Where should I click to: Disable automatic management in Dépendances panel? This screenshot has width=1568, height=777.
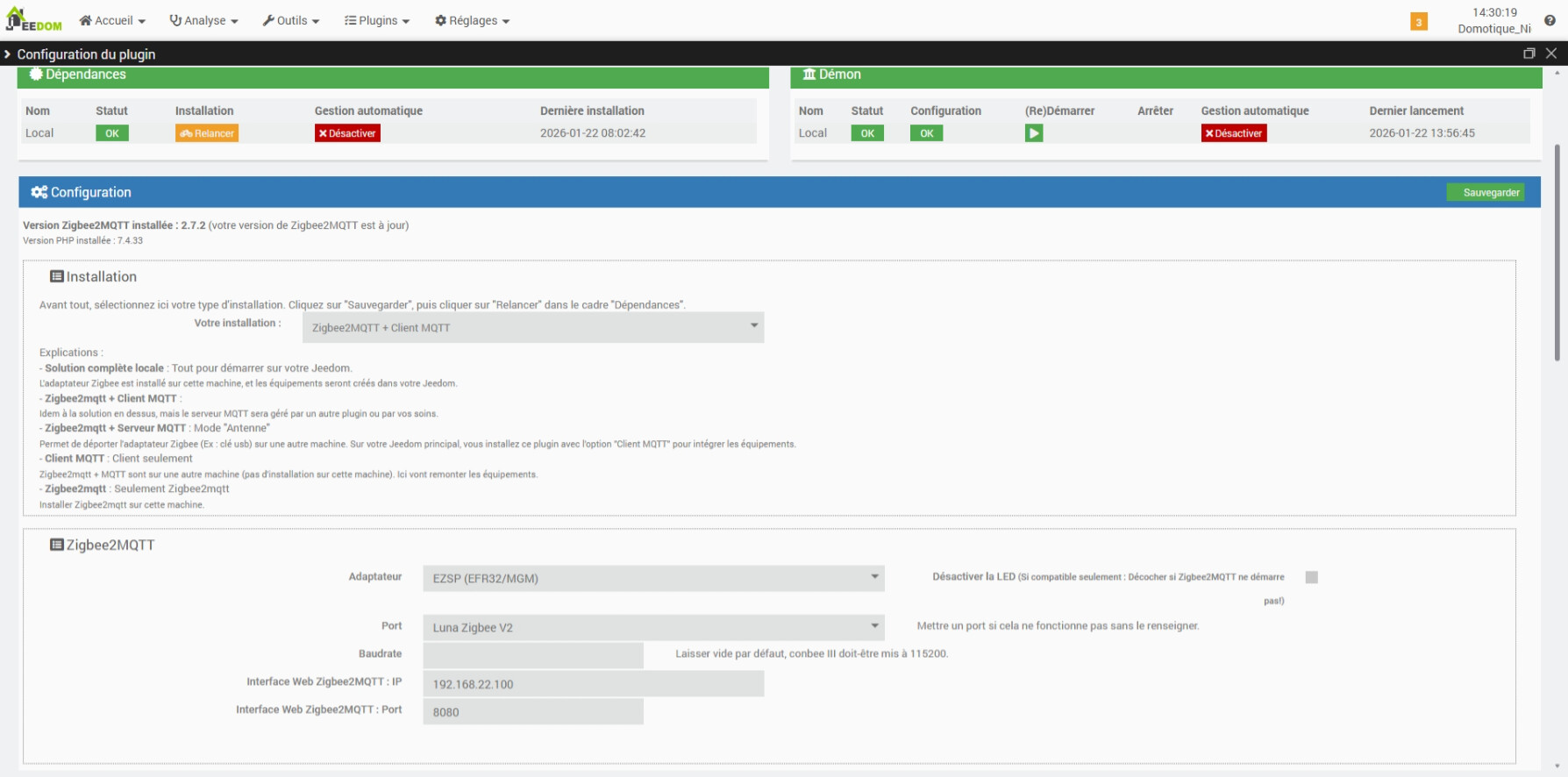[x=347, y=133]
